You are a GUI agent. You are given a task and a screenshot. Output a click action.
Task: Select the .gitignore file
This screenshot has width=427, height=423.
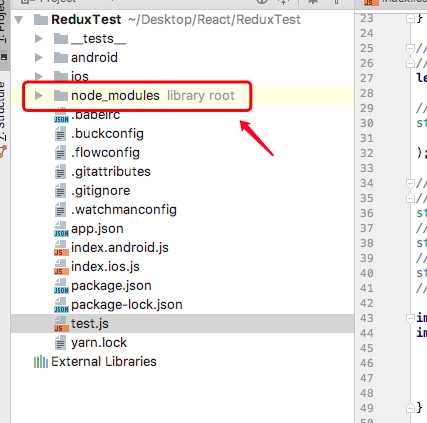(101, 191)
